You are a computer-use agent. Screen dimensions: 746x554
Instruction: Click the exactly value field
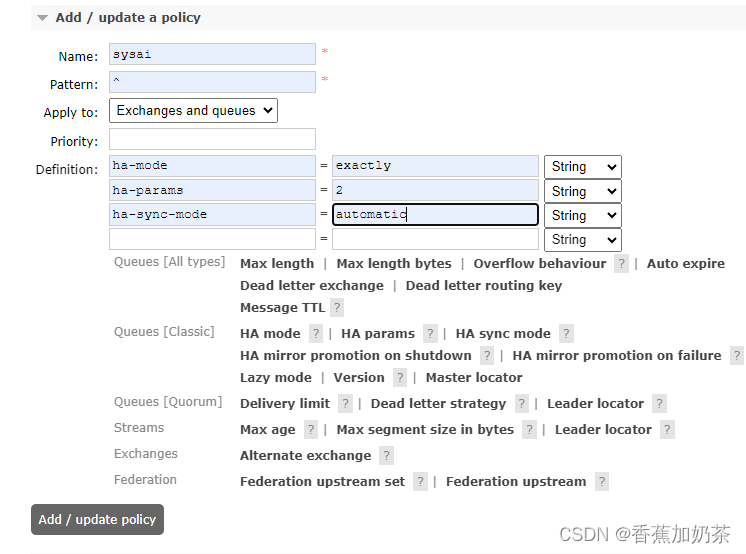[435, 166]
